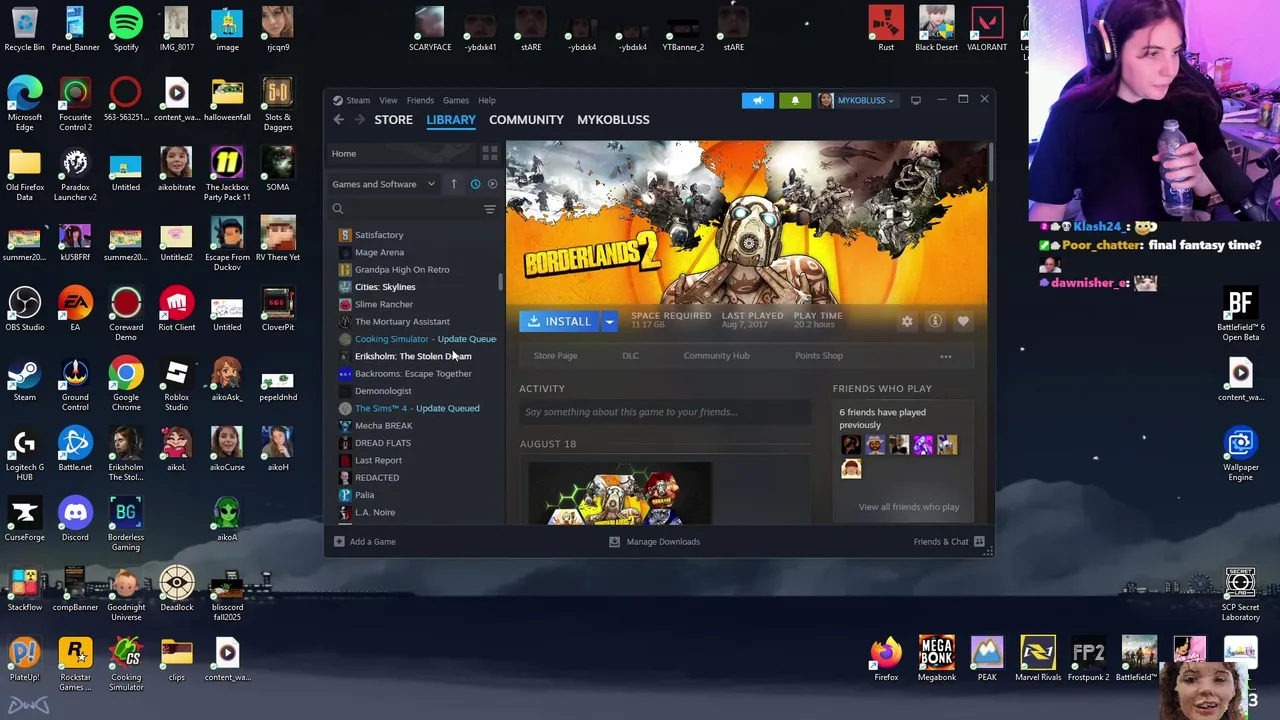Screen dimensions: 1280x720
Task: Select Backrooms: Escape Together
Action: click(413, 374)
